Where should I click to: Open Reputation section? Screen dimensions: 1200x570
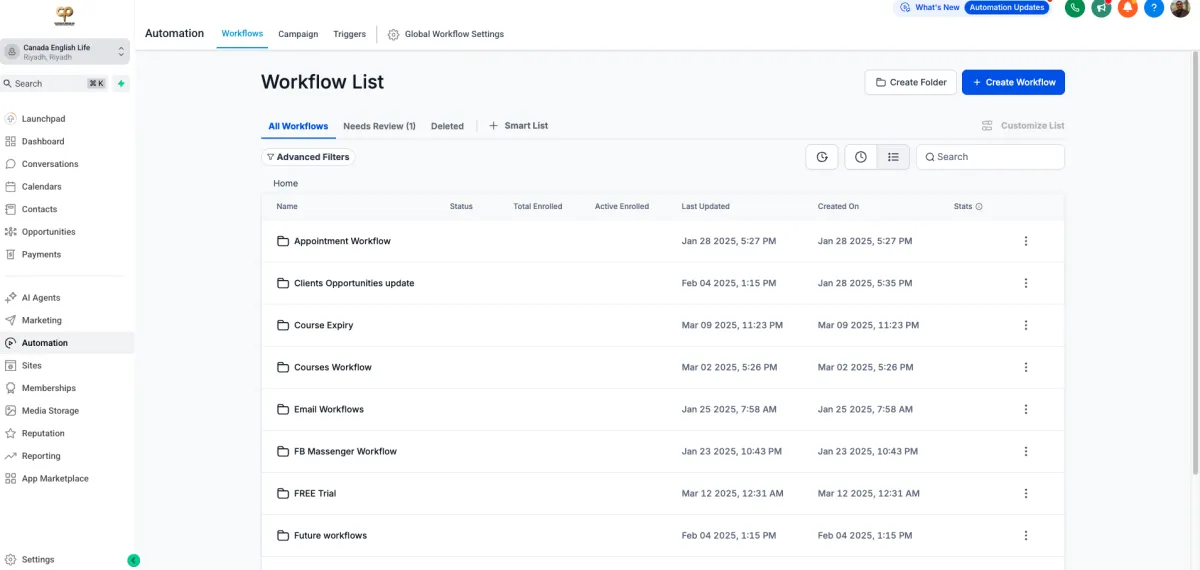[x=43, y=433]
